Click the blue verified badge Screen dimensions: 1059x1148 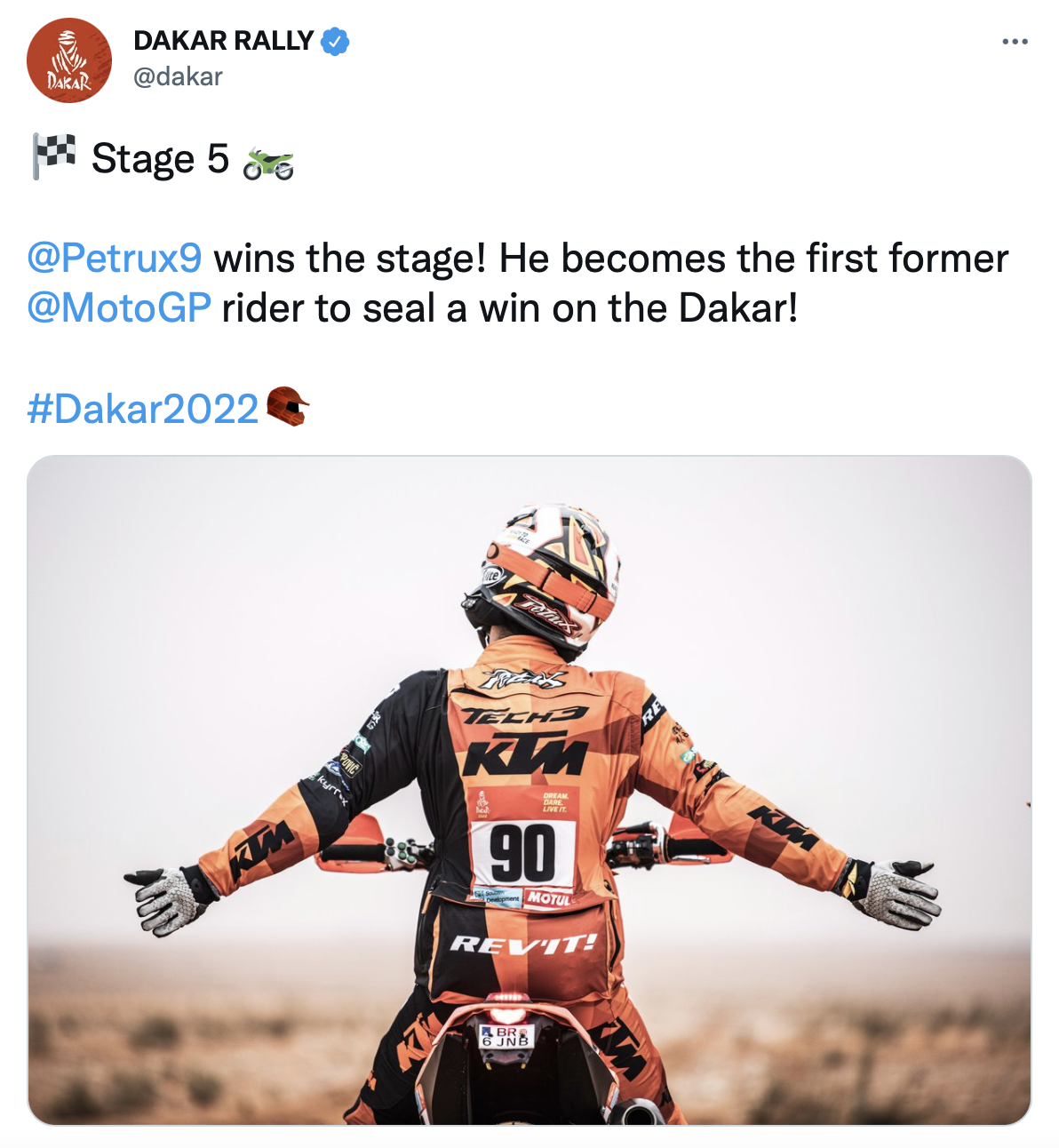[x=335, y=41]
